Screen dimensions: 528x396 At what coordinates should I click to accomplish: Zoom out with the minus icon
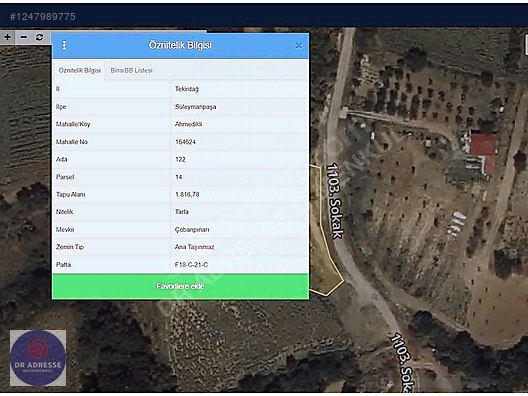(x=23, y=37)
